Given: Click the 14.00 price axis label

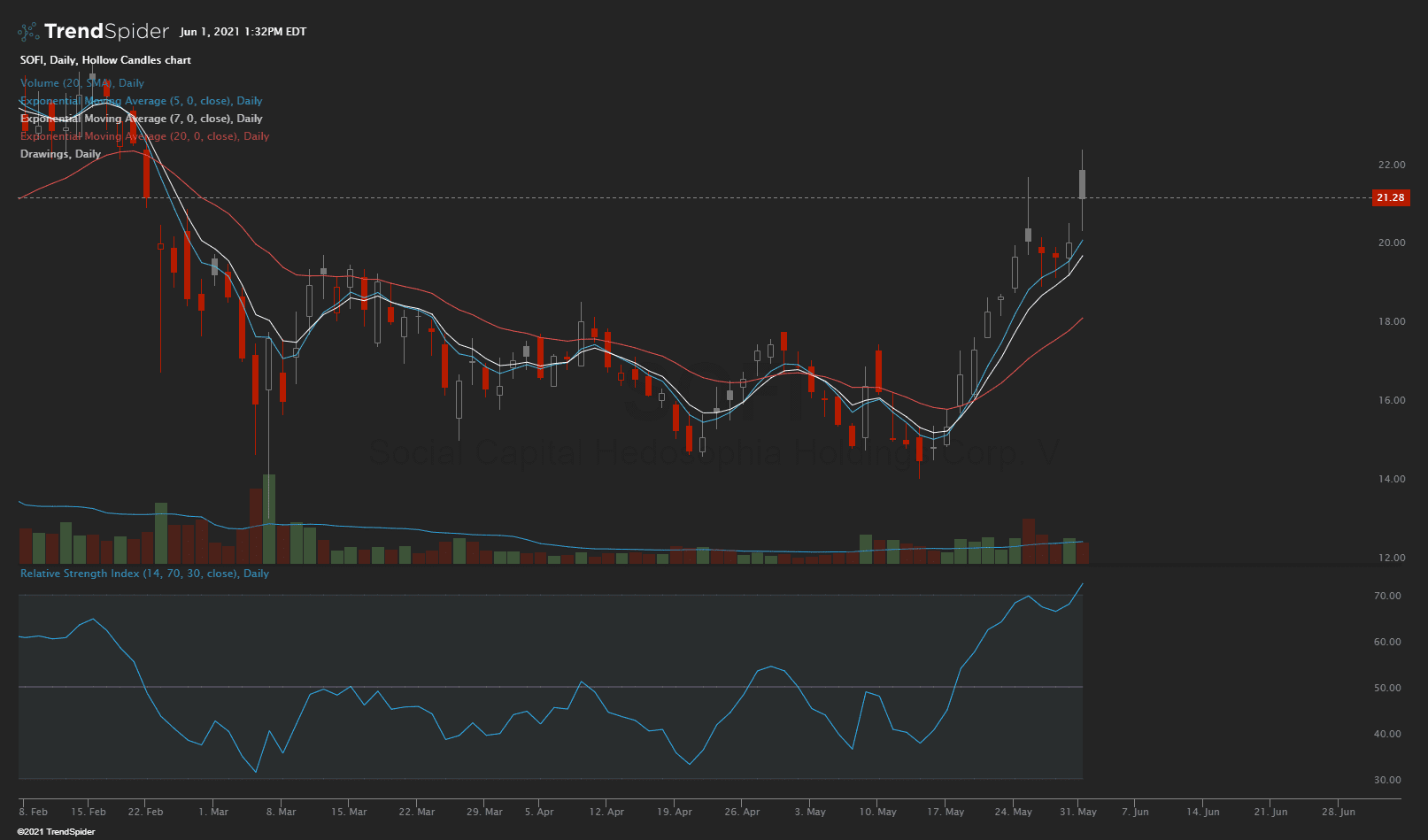Looking at the screenshot, I should [x=1391, y=479].
